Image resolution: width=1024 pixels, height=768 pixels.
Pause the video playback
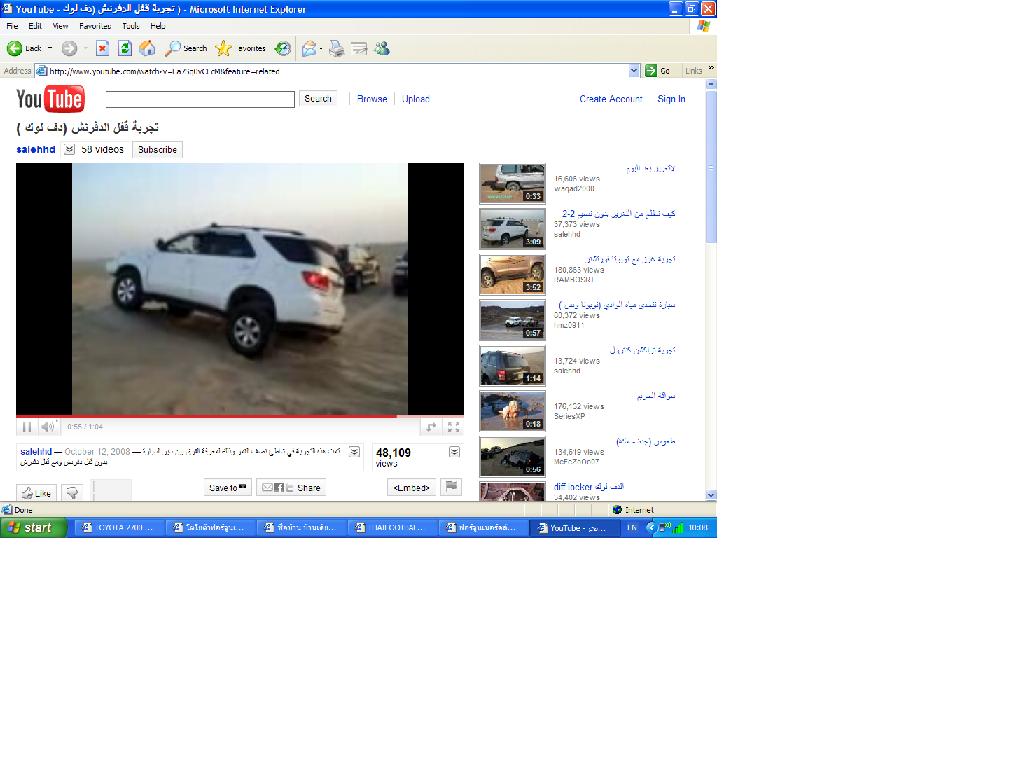pyautogui.click(x=27, y=427)
